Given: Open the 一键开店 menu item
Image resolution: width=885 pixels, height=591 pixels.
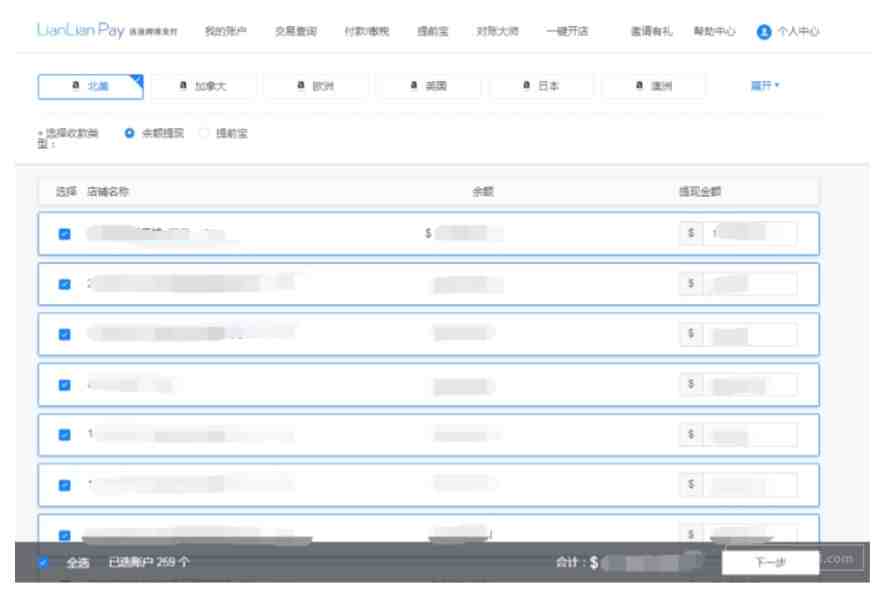Looking at the screenshot, I should pos(567,31).
